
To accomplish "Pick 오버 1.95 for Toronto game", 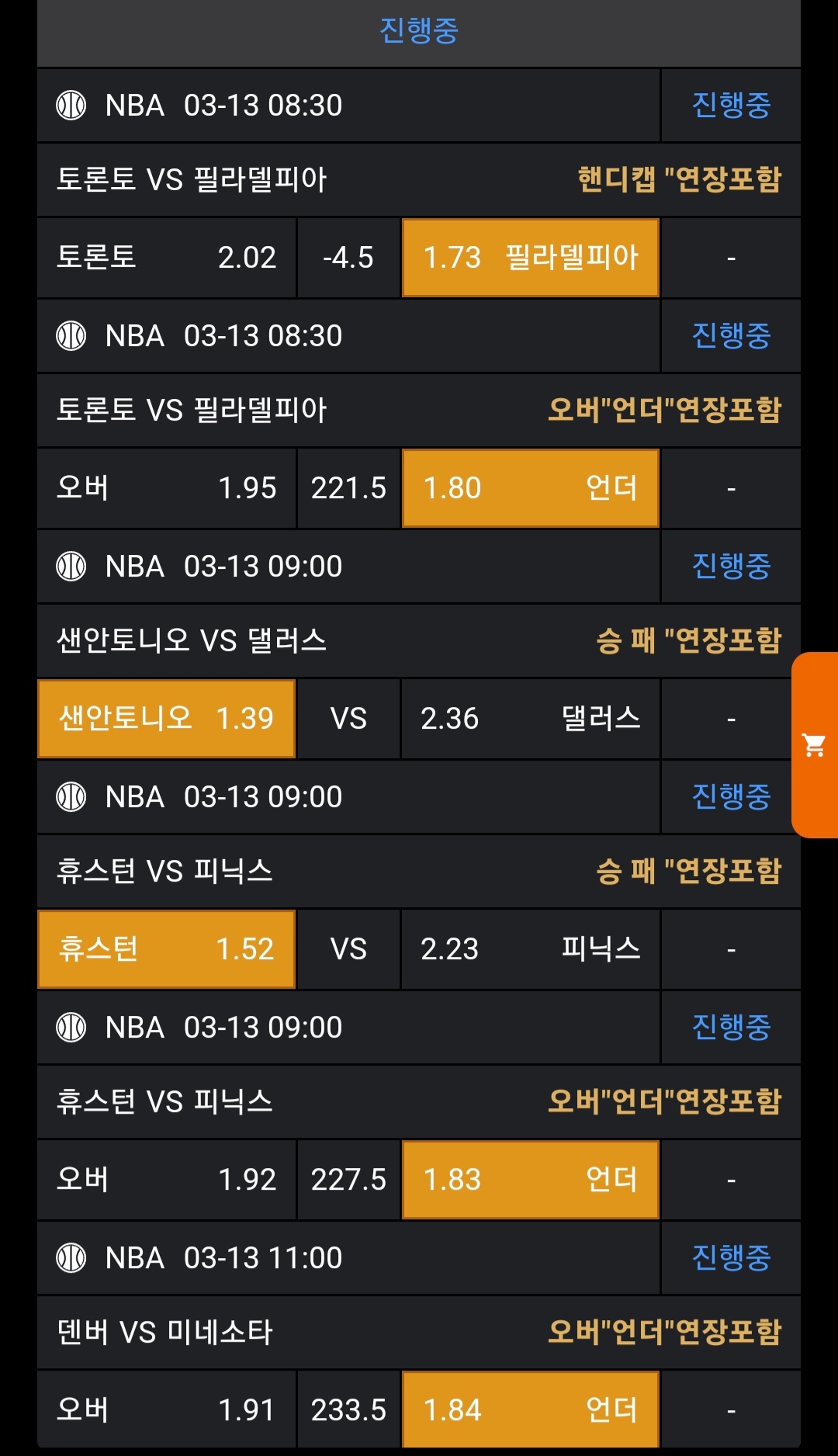I will [167, 488].
